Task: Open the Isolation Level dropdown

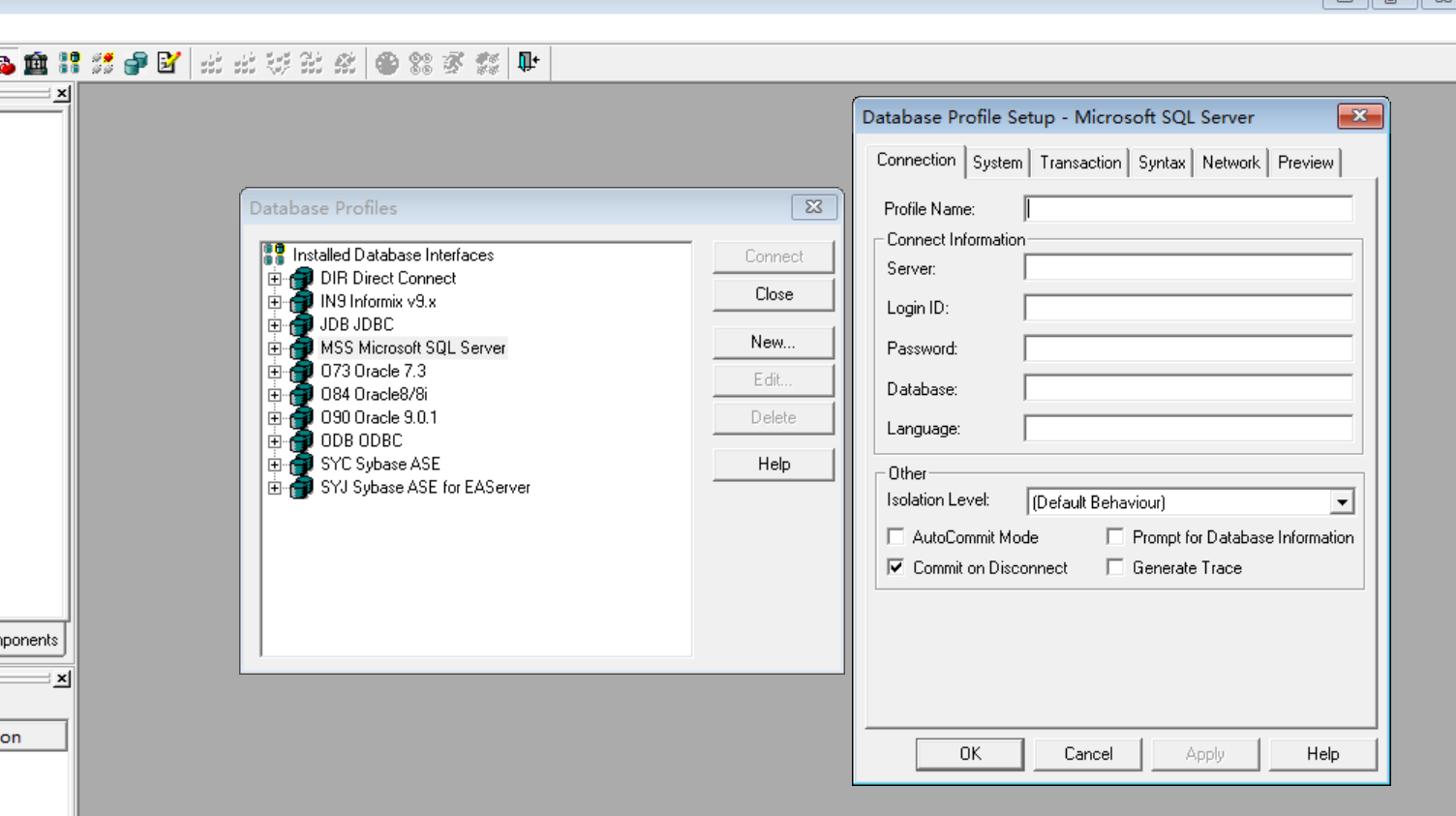Action: pyautogui.click(x=1342, y=501)
